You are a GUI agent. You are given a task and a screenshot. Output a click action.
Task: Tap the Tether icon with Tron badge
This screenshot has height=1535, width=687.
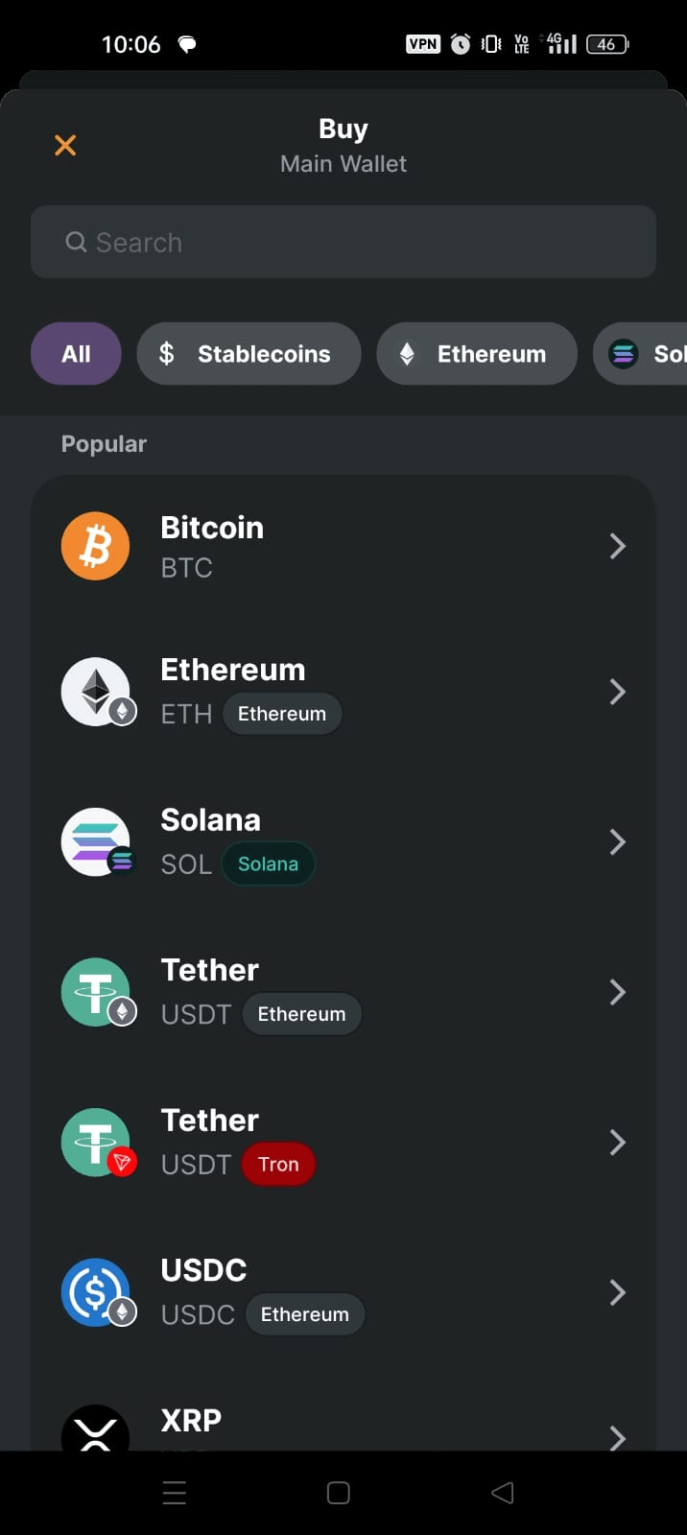coord(95,1142)
